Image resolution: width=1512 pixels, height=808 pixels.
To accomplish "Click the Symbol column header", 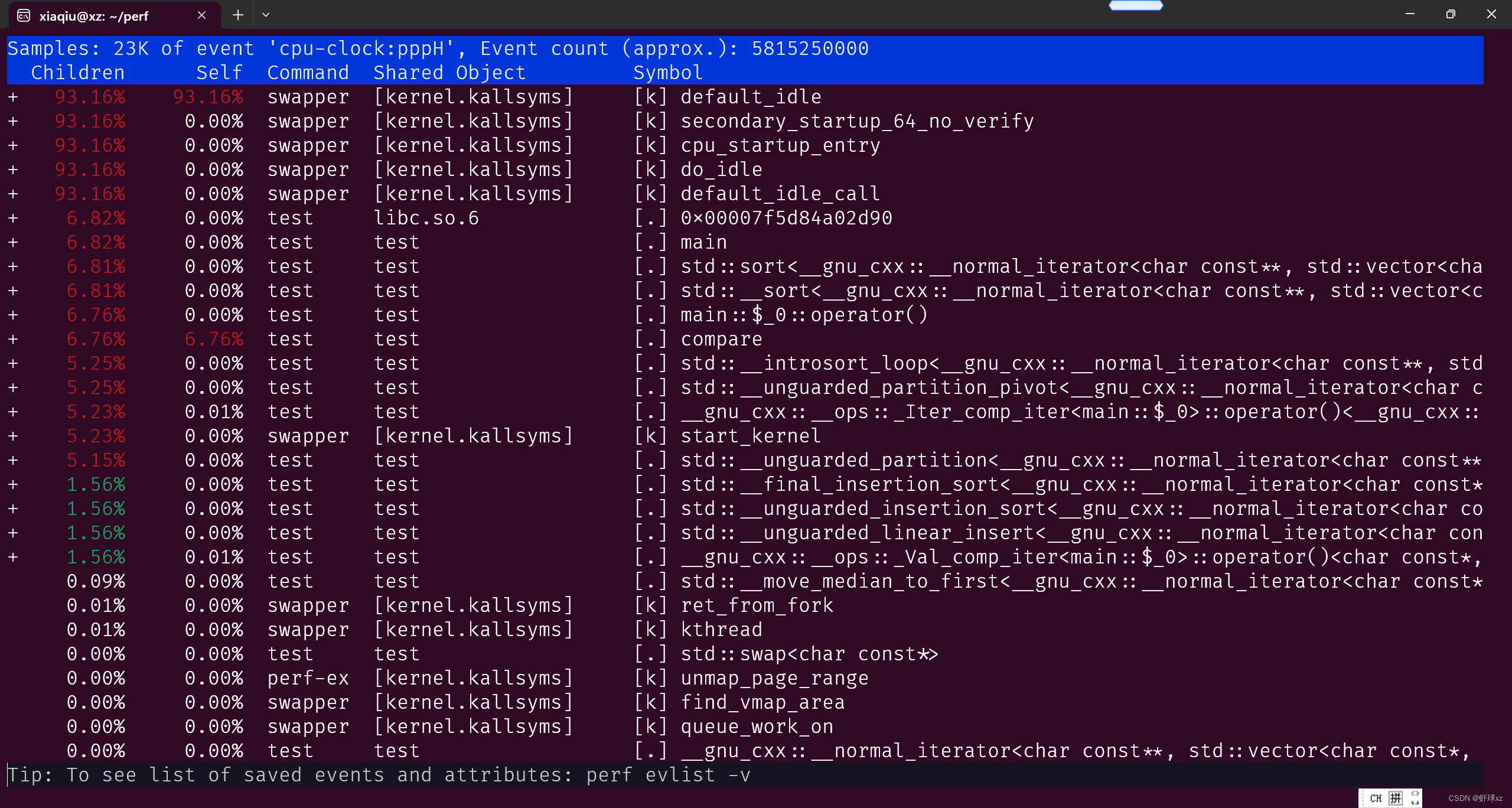I will (x=666, y=71).
